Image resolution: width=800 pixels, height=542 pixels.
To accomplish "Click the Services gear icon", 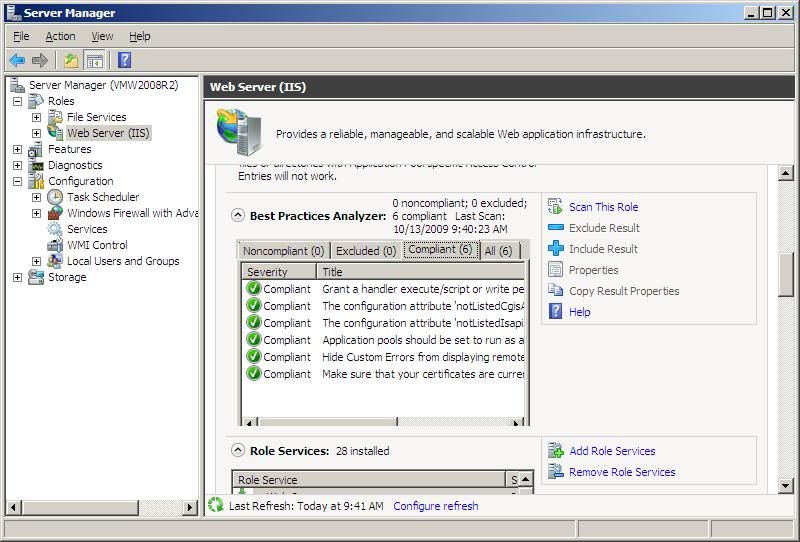I will pos(55,229).
